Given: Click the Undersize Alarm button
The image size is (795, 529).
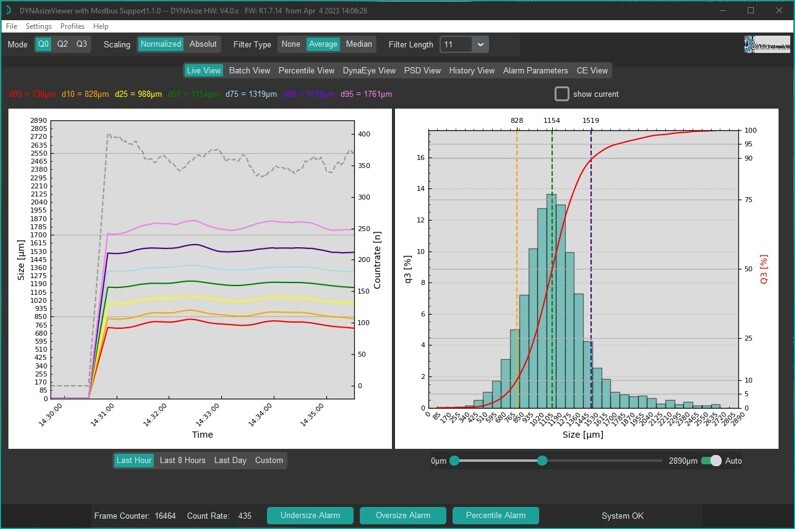Looking at the screenshot, I should (x=310, y=515).
